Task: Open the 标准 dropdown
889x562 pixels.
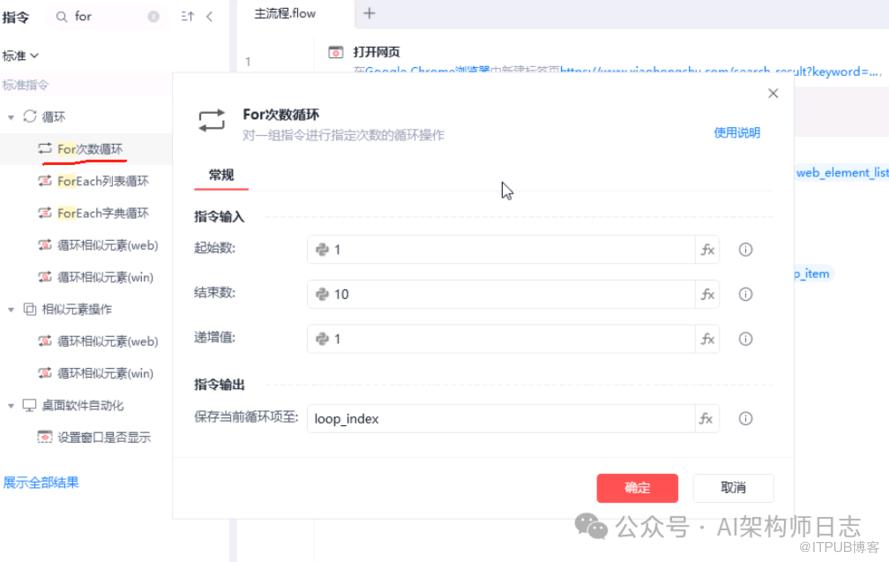Action: pyautogui.click(x=20, y=56)
